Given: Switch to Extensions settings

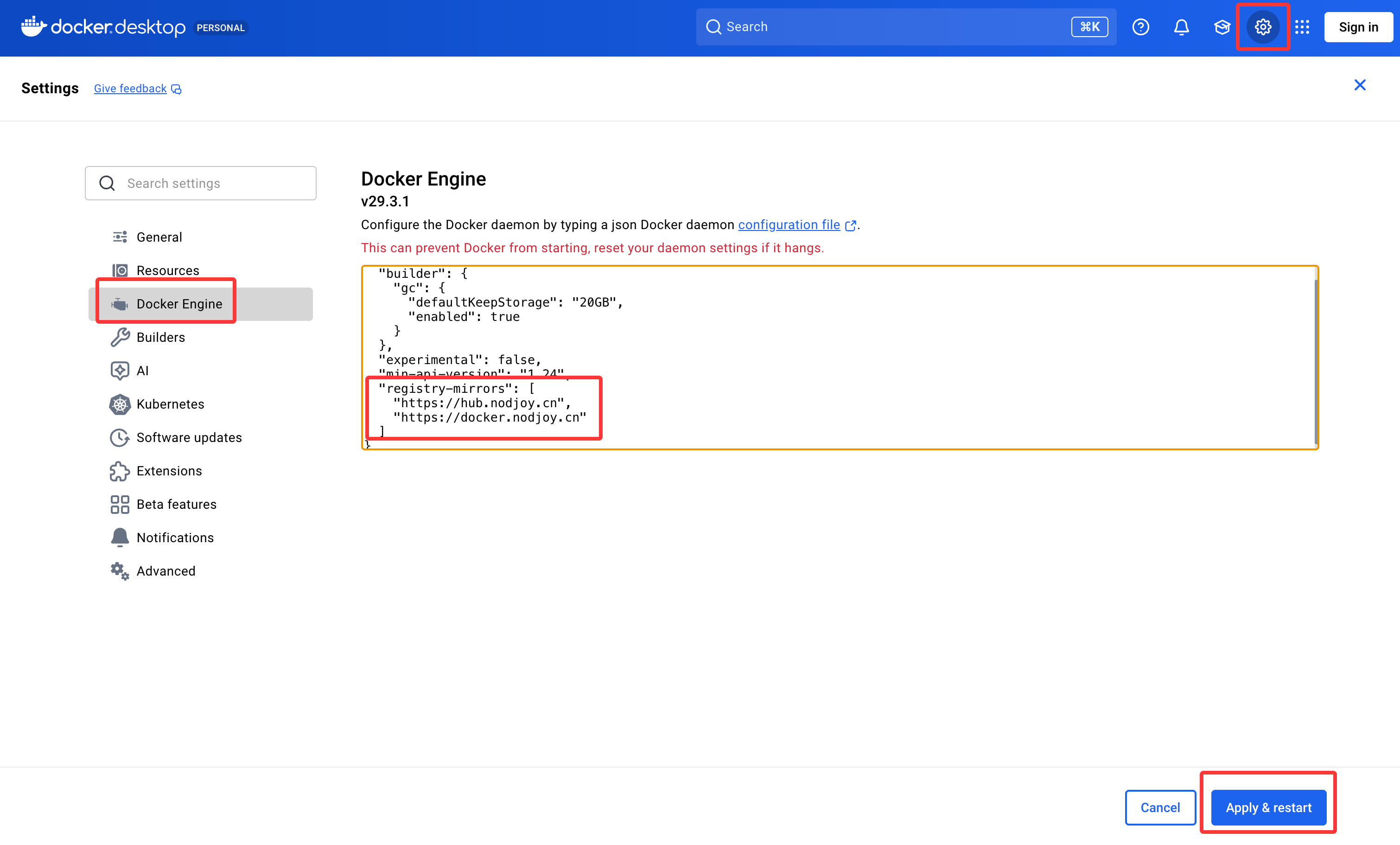Looking at the screenshot, I should pyautogui.click(x=169, y=471).
